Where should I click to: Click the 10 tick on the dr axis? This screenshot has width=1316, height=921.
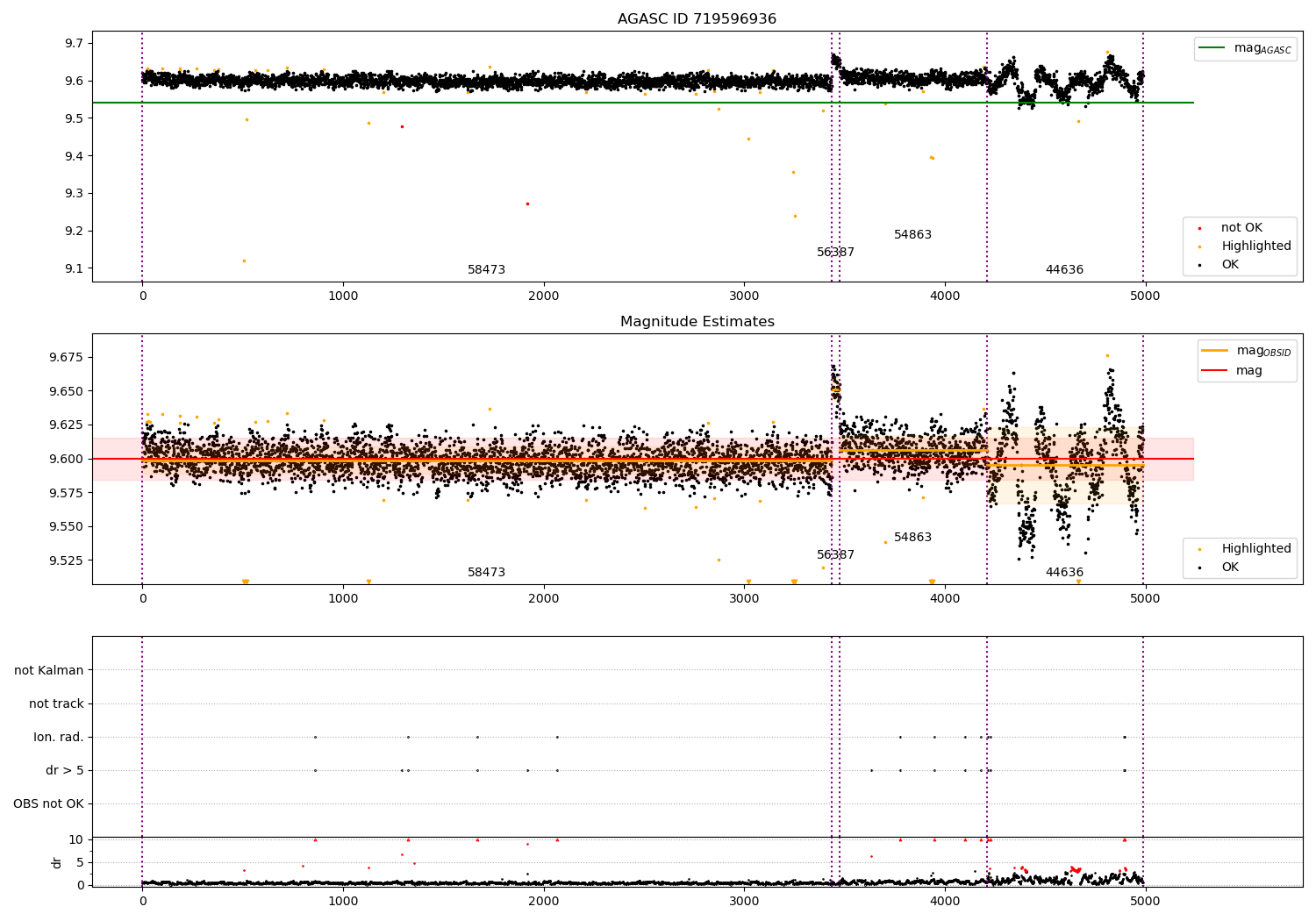[76, 840]
